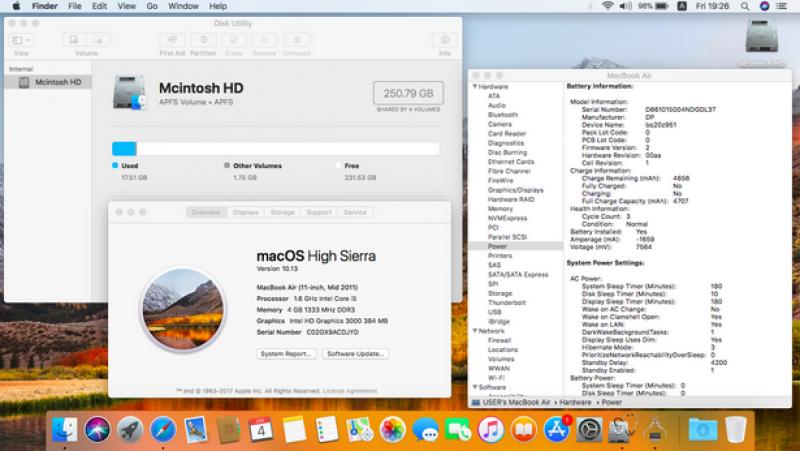The width and height of the screenshot is (800, 451).
Task: Open Downloads folder in Dock
Action: pos(703,430)
